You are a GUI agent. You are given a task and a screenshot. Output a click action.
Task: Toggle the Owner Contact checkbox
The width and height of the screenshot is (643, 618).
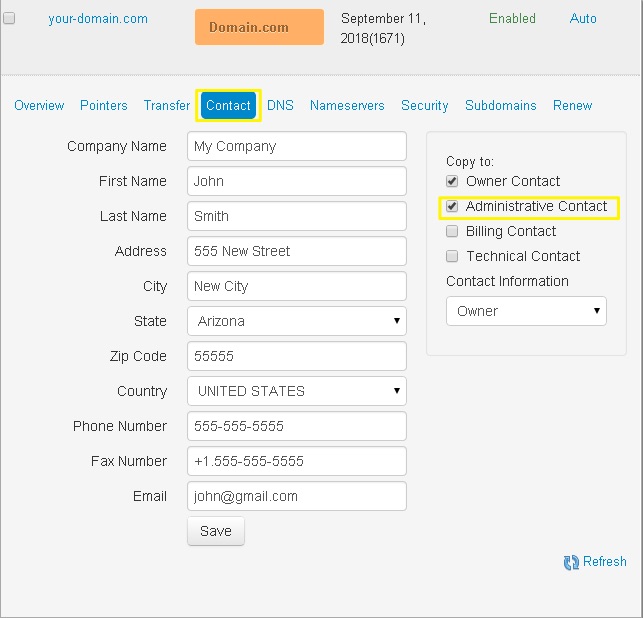(452, 181)
